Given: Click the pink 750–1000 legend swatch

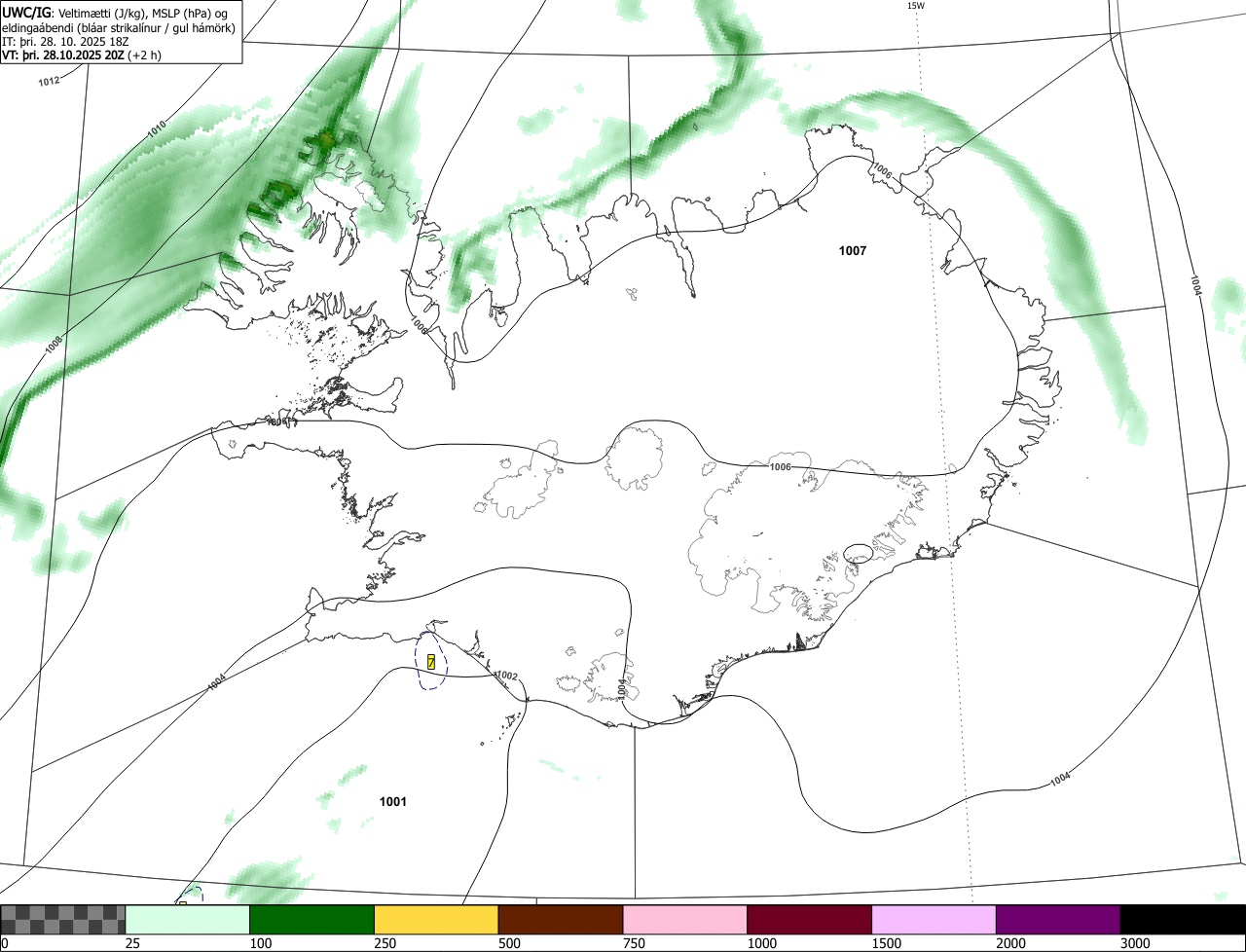Looking at the screenshot, I should click(685, 919).
